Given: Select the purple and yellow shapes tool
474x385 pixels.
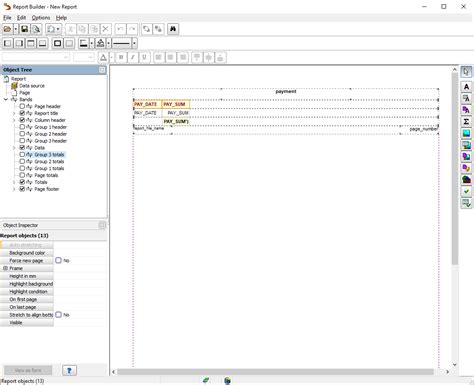Looking at the screenshot, I should tap(466, 168).
